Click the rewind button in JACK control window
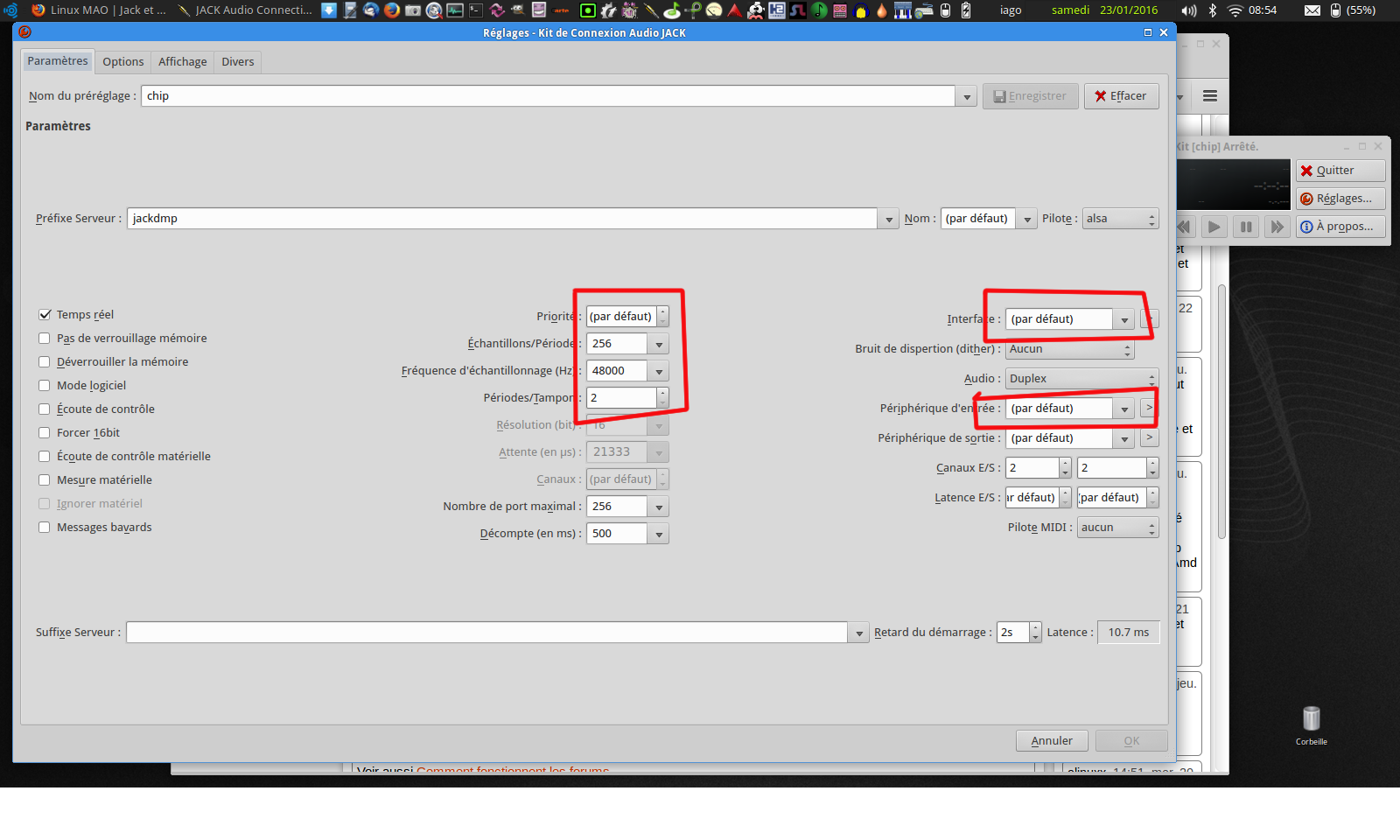 point(1185,227)
